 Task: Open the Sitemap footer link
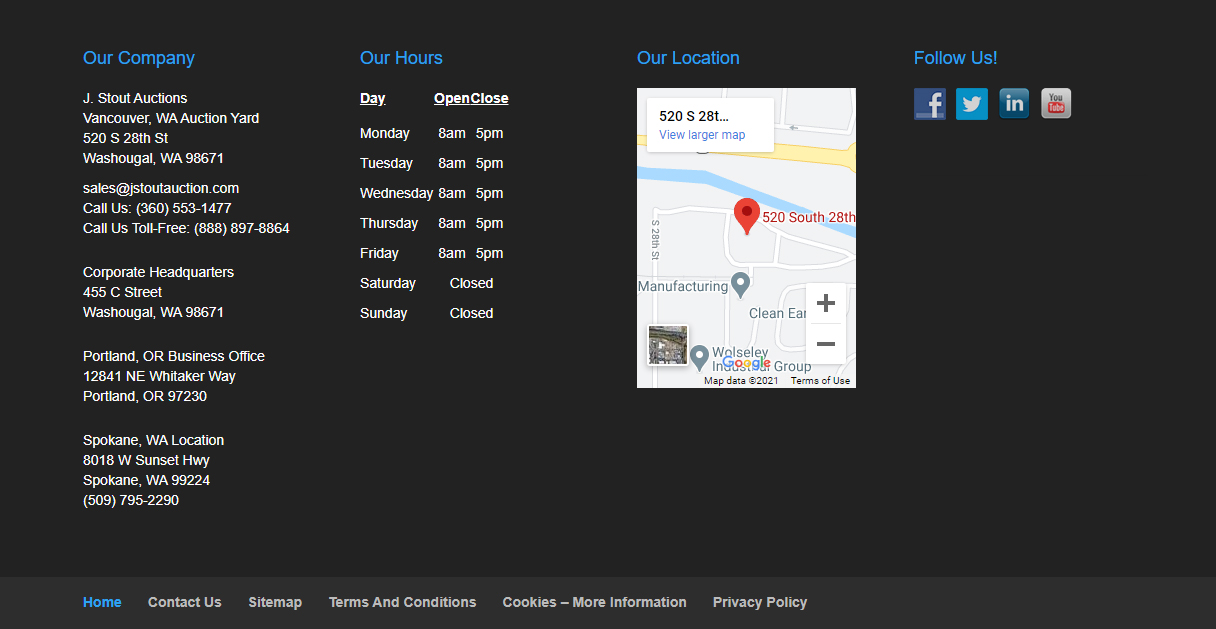(275, 602)
